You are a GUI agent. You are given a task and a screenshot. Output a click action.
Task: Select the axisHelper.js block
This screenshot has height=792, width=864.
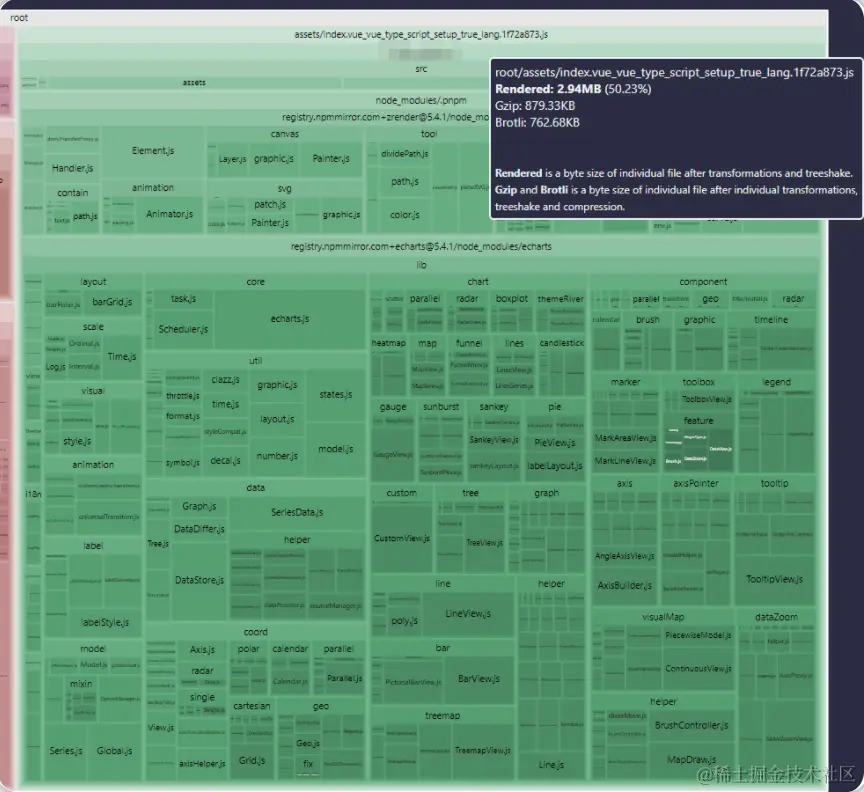click(x=202, y=764)
